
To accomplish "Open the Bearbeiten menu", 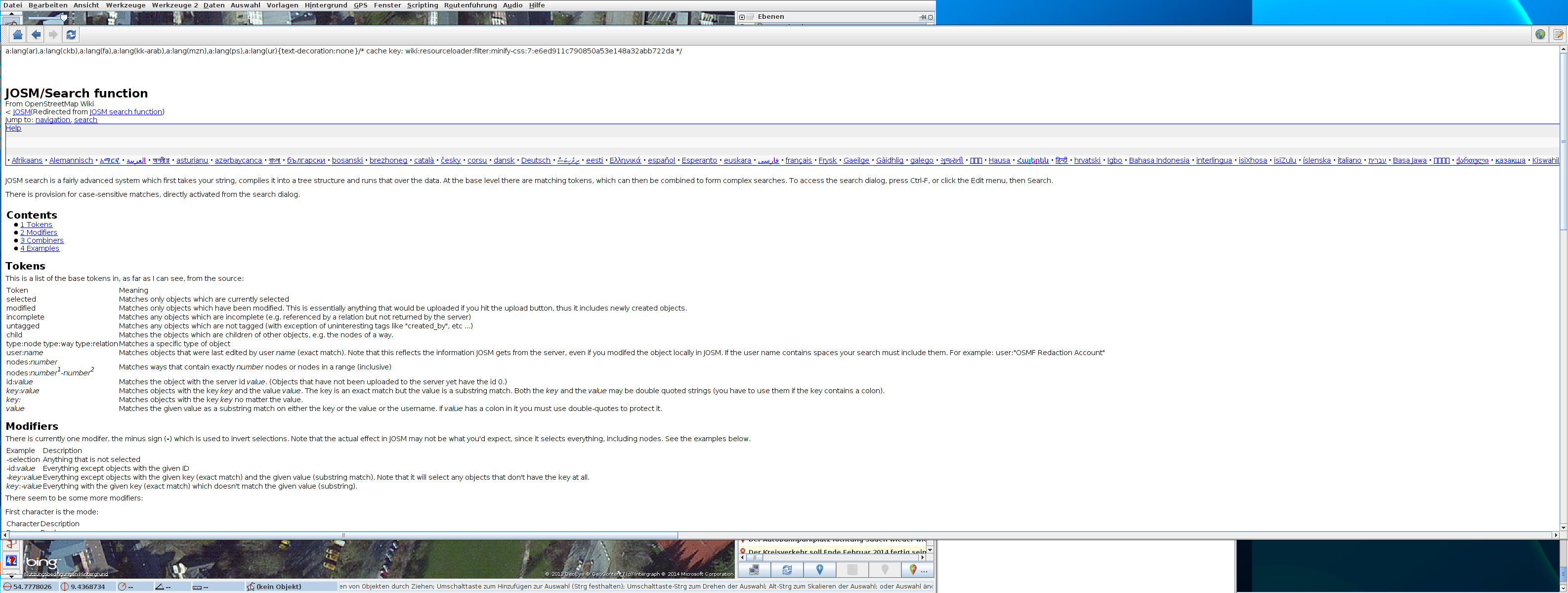I will point(48,5).
